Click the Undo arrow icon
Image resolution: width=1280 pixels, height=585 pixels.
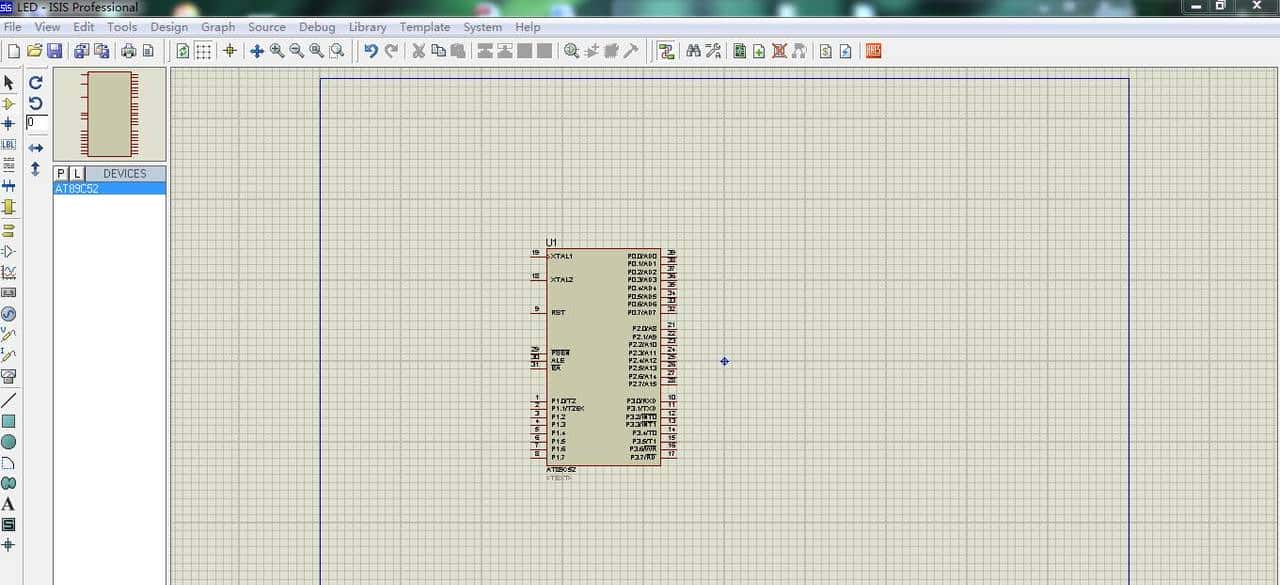371,51
